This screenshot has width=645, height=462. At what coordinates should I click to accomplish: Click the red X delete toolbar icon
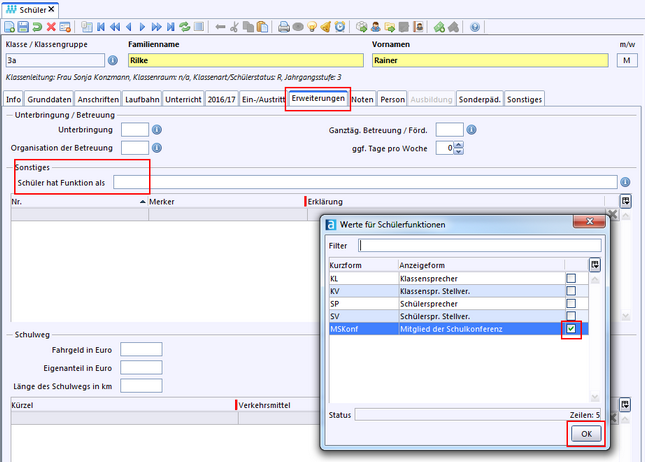click(x=51, y=27)
